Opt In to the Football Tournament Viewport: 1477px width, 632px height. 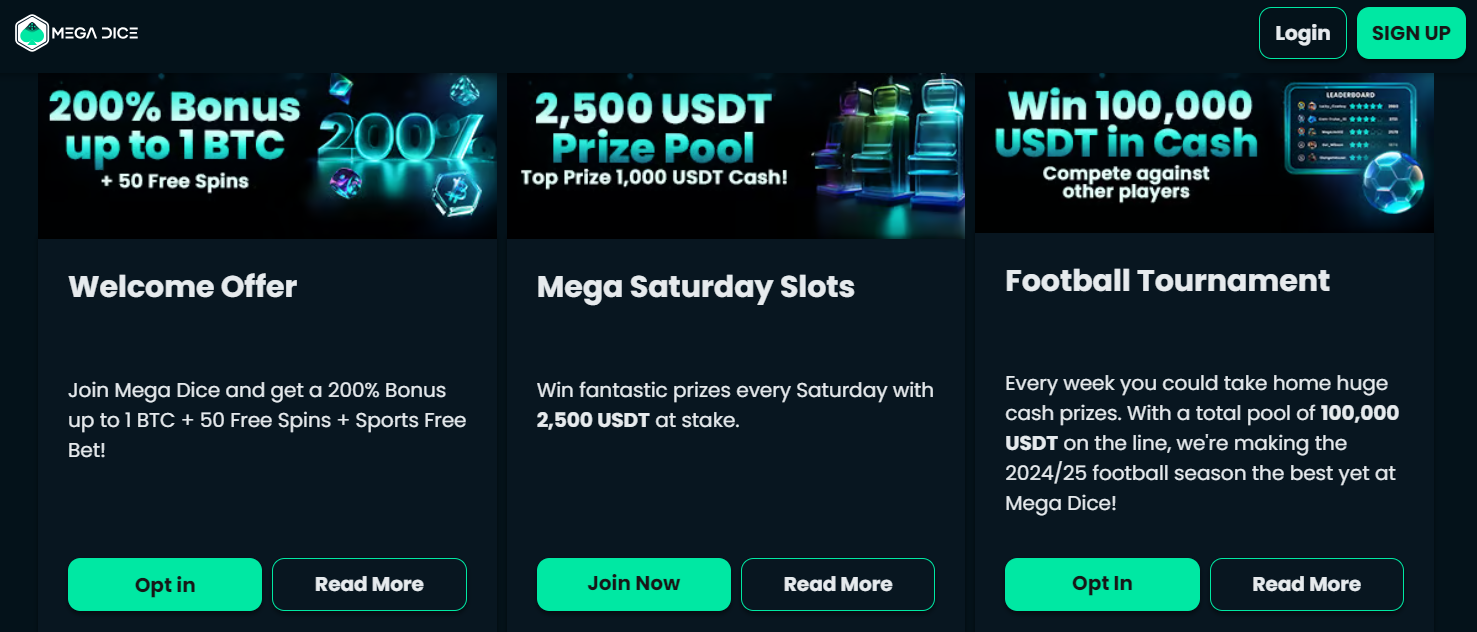click(x=1102, y=584)
